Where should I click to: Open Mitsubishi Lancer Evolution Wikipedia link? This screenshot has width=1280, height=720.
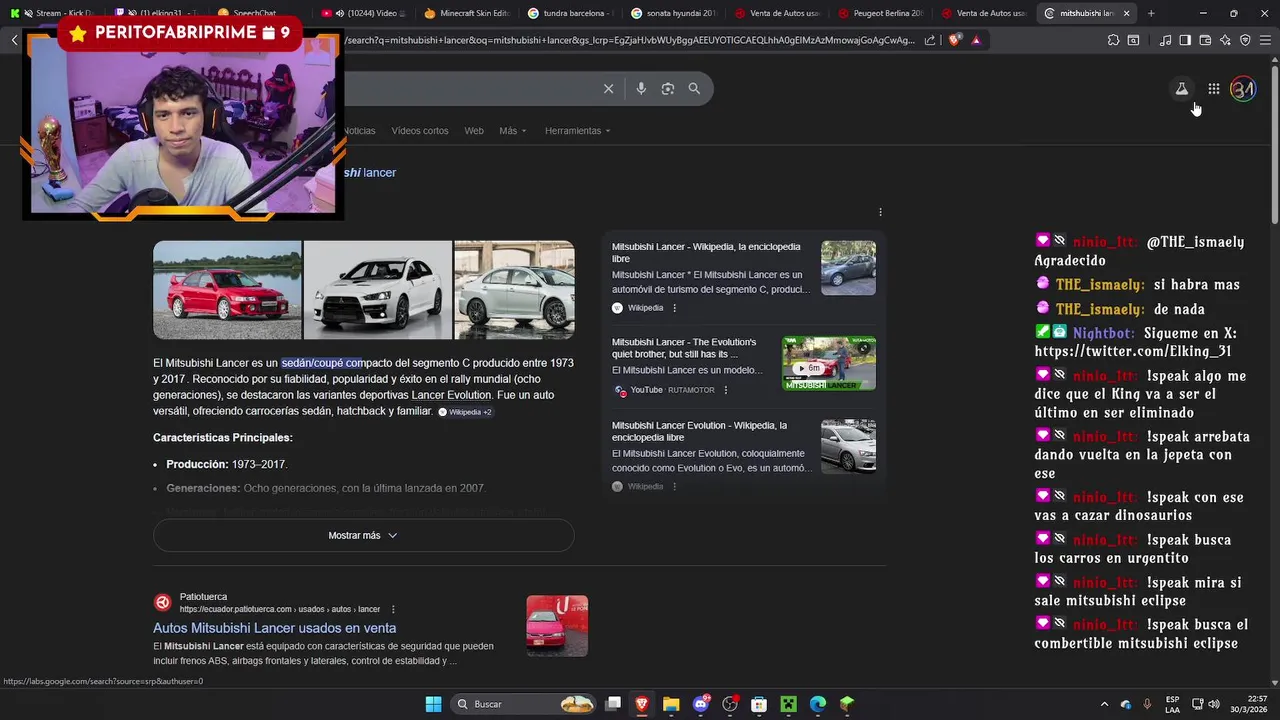(x=700, y=431)
